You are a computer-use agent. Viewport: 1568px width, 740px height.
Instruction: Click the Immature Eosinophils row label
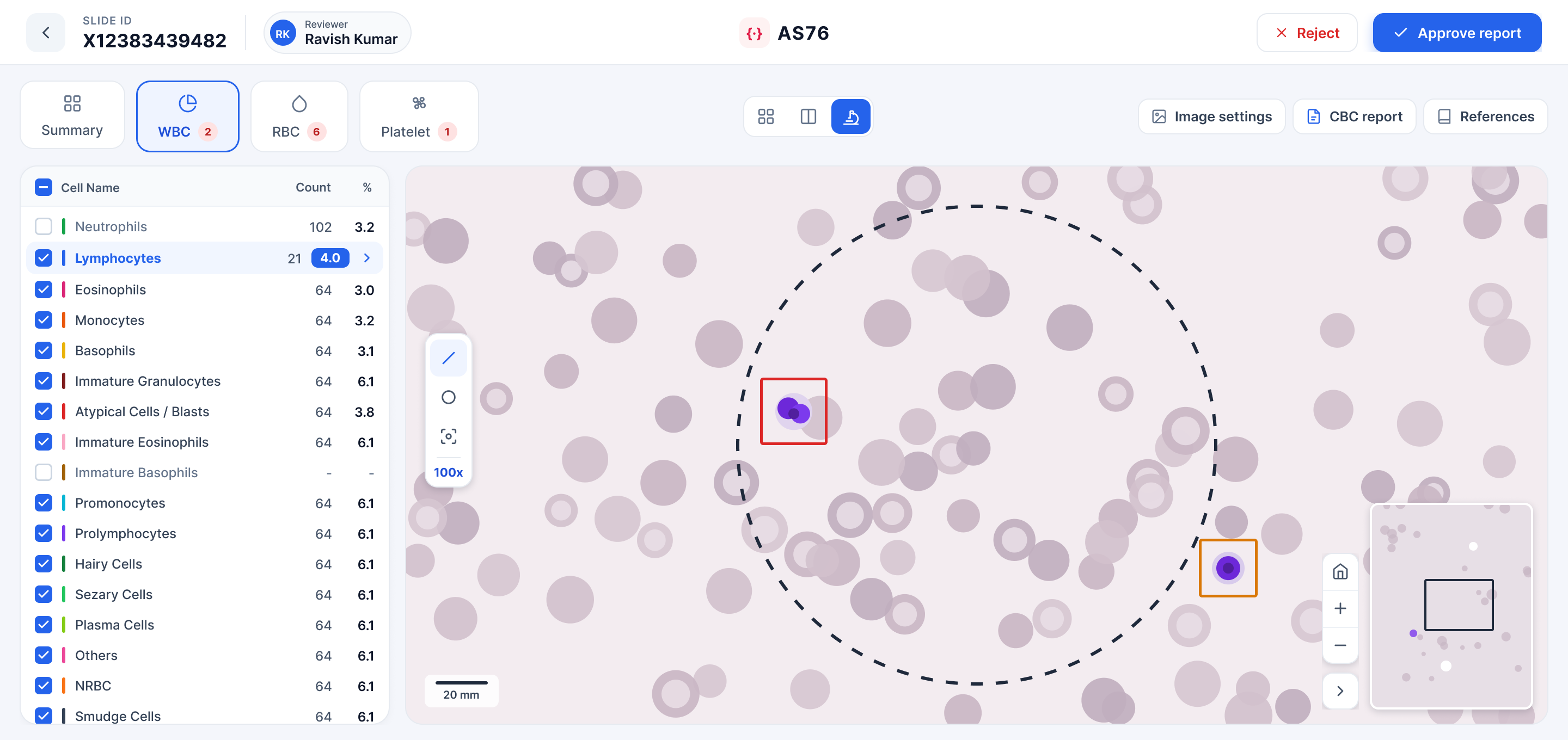click(142, 442)
